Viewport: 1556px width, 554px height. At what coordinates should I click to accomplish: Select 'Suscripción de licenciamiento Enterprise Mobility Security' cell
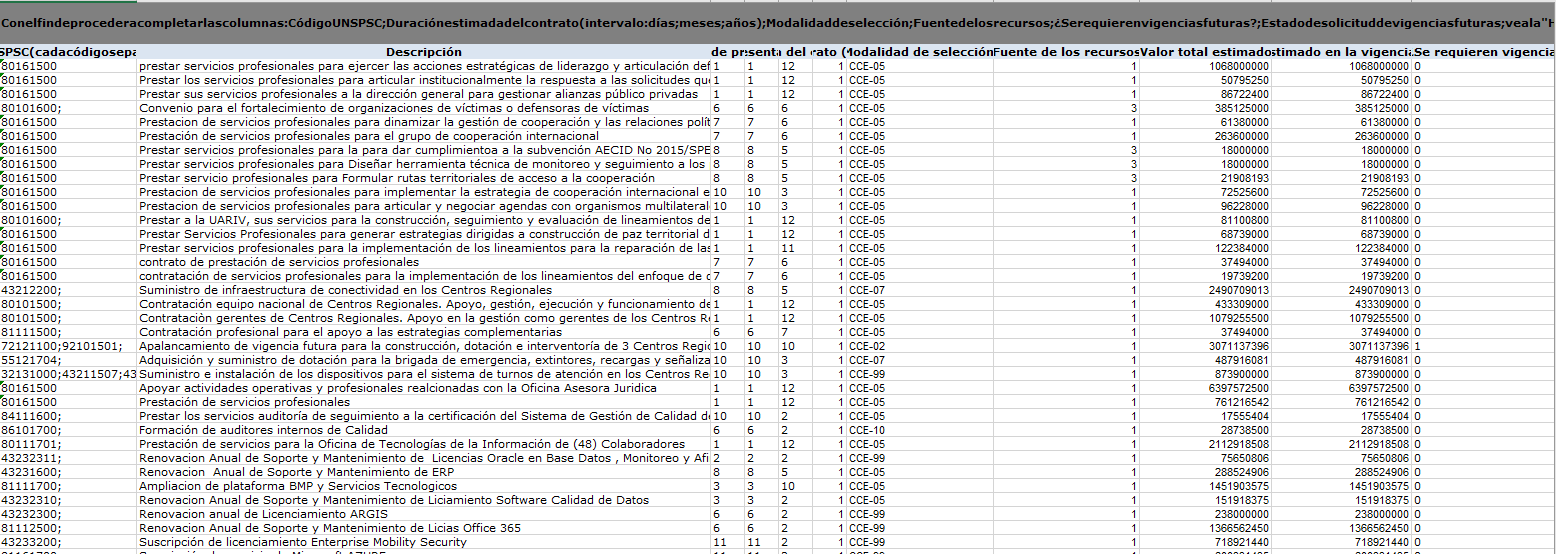(x=424, y=541)
